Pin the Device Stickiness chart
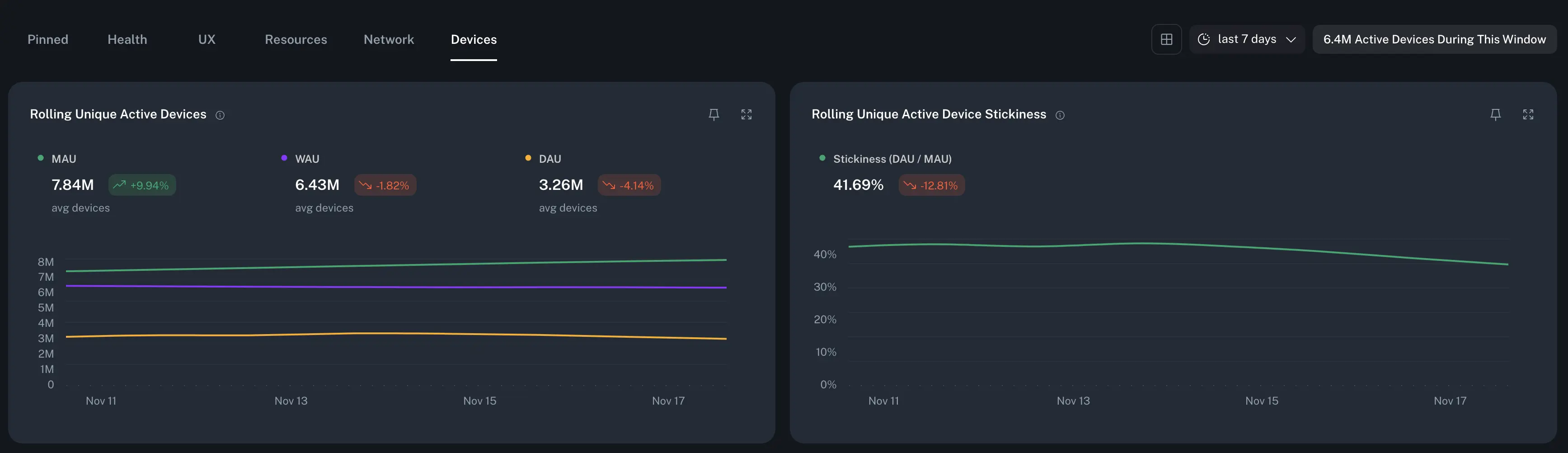The image size is (1568, 453). coord(1496,114)
